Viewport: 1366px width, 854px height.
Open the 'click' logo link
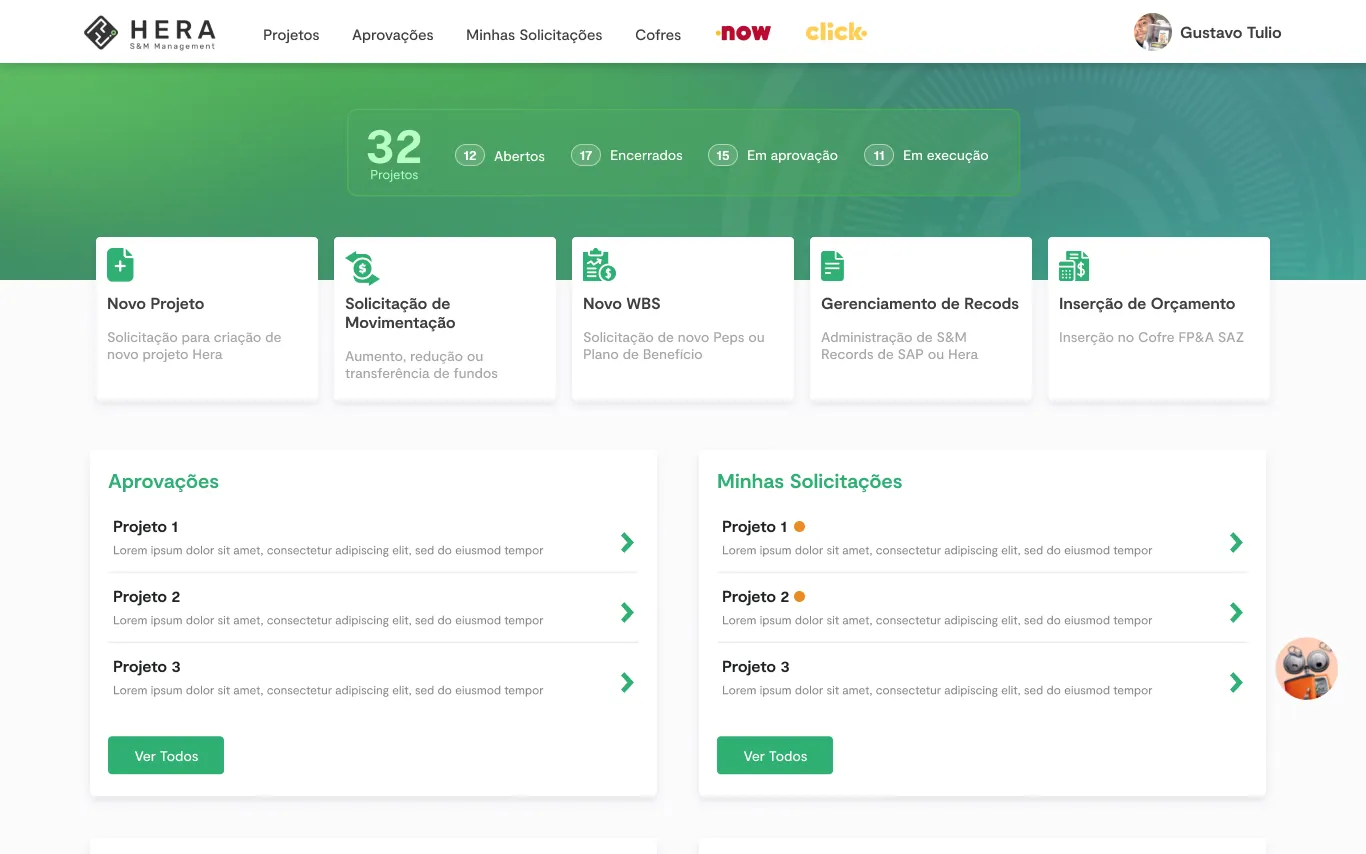(836, 33)
